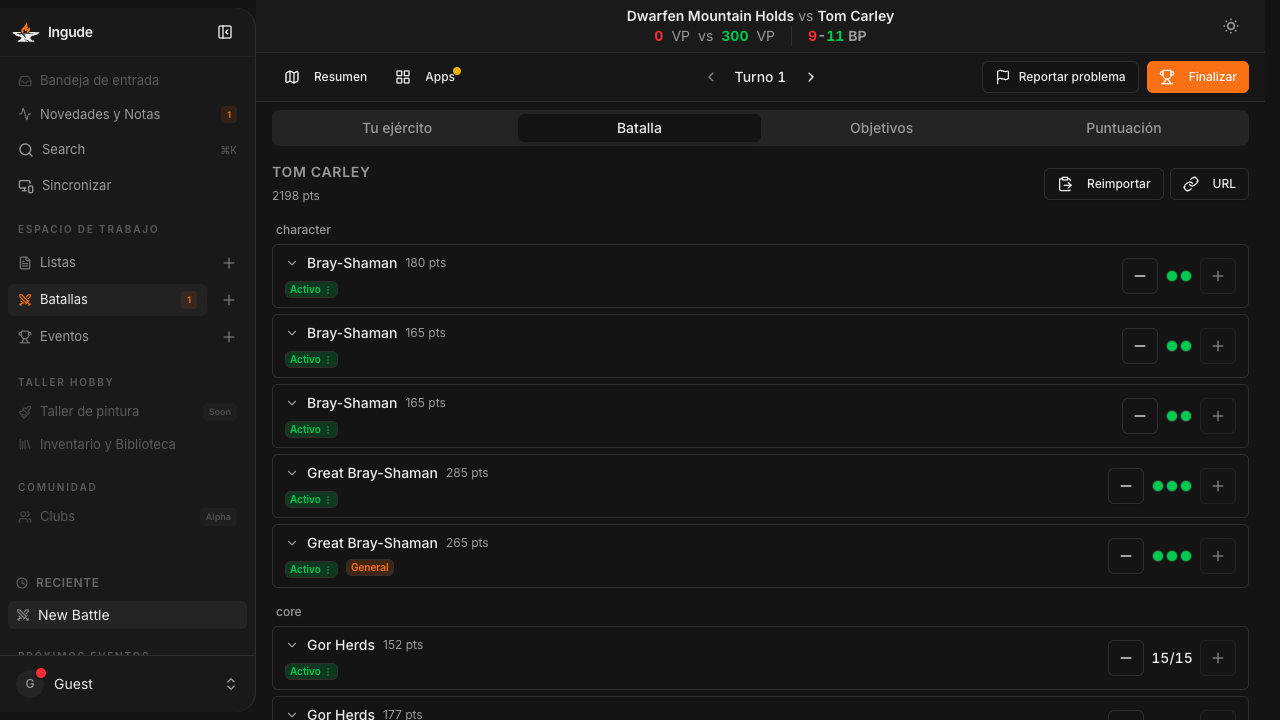1280x720 pixels.
Task: Click the Reimportar button
Action: click(x=1104, y=184)
